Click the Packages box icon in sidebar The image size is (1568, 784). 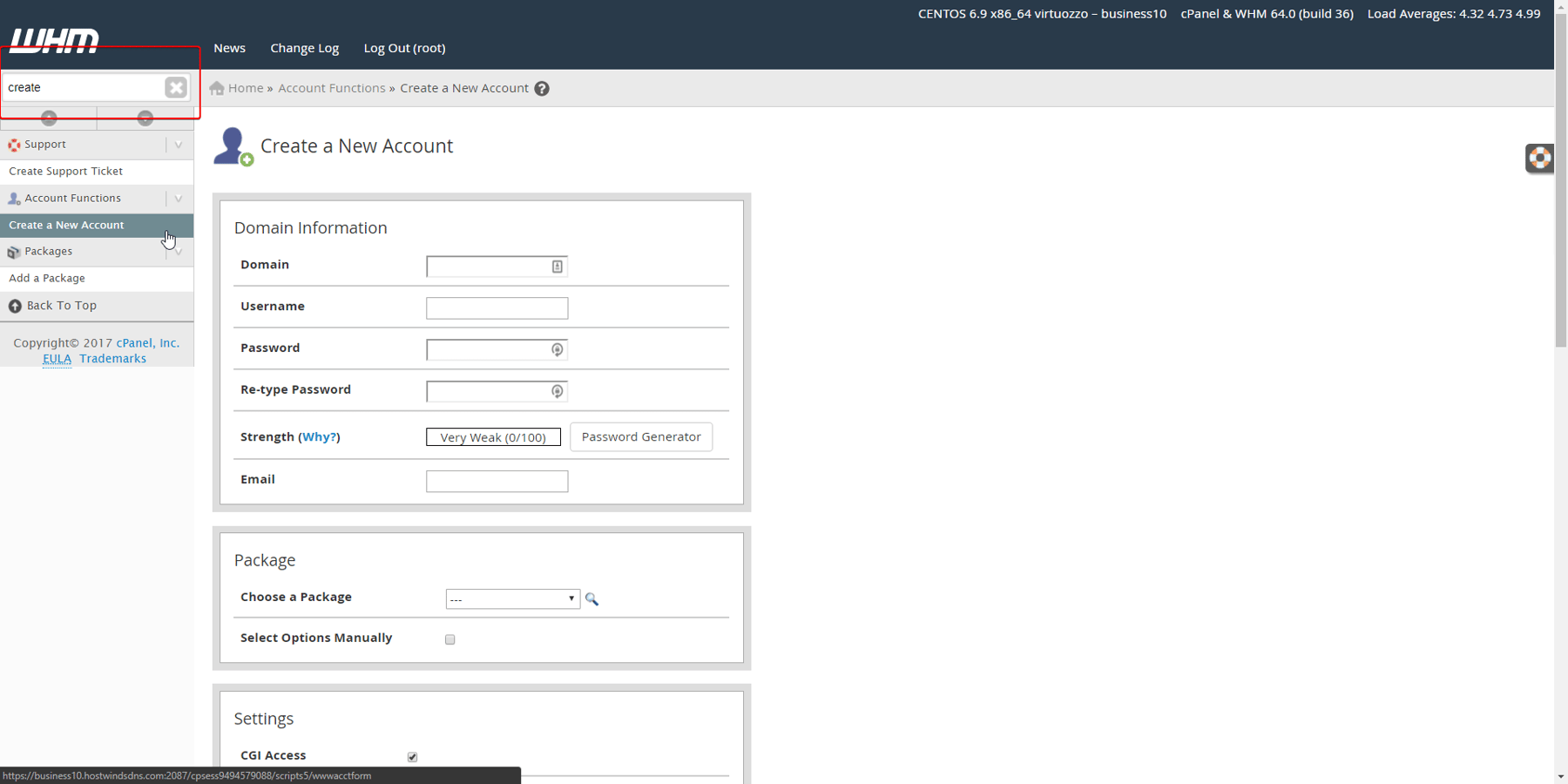coord(14,252)
